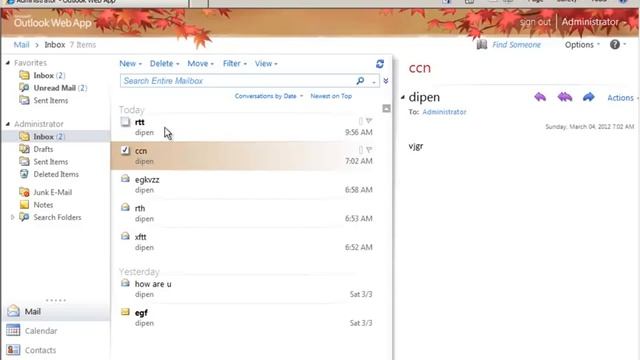Open the Filter dropdown menu
Viewport: 640px width, 360px height.
[x=235, y=64]
